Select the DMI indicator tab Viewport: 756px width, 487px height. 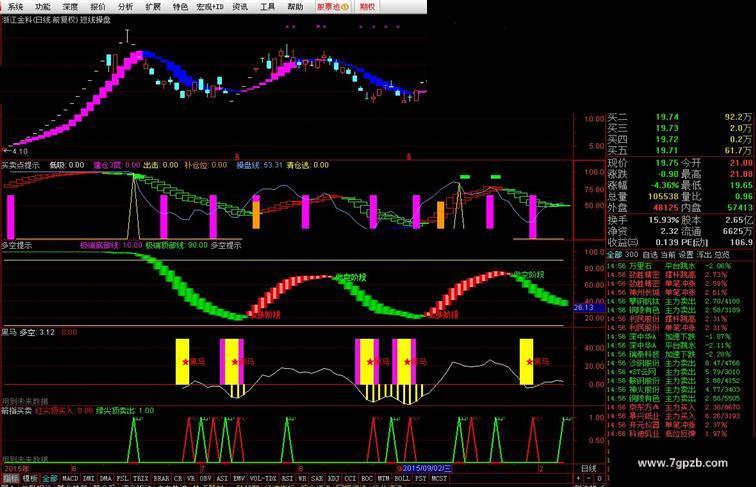(88, 479)
